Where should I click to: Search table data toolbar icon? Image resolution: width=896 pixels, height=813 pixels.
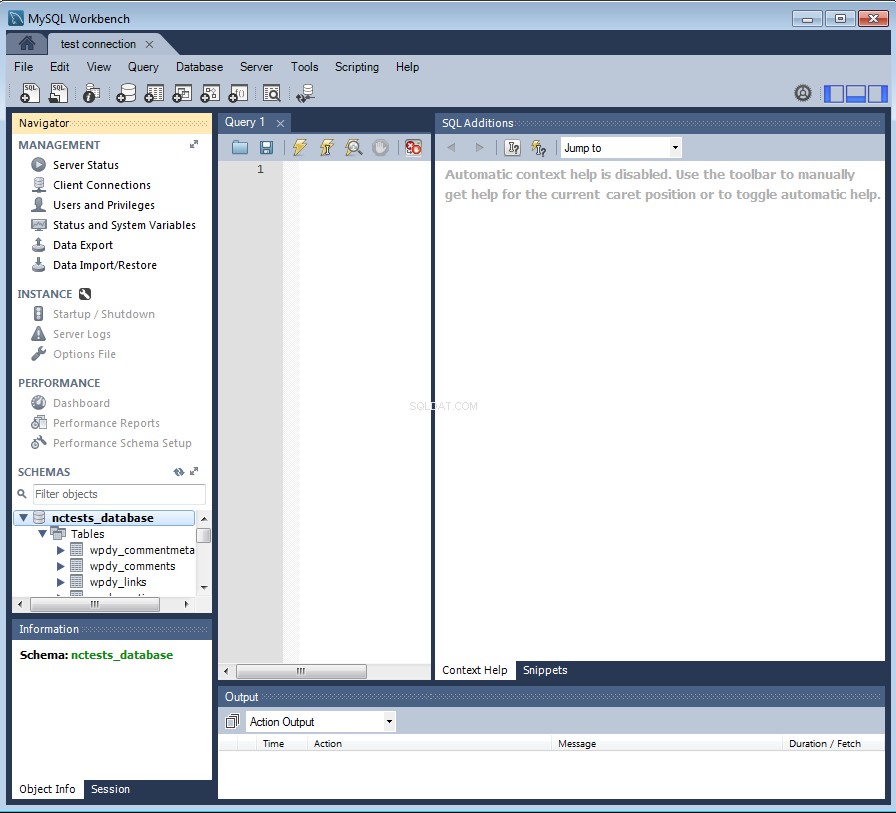[271, 93]
